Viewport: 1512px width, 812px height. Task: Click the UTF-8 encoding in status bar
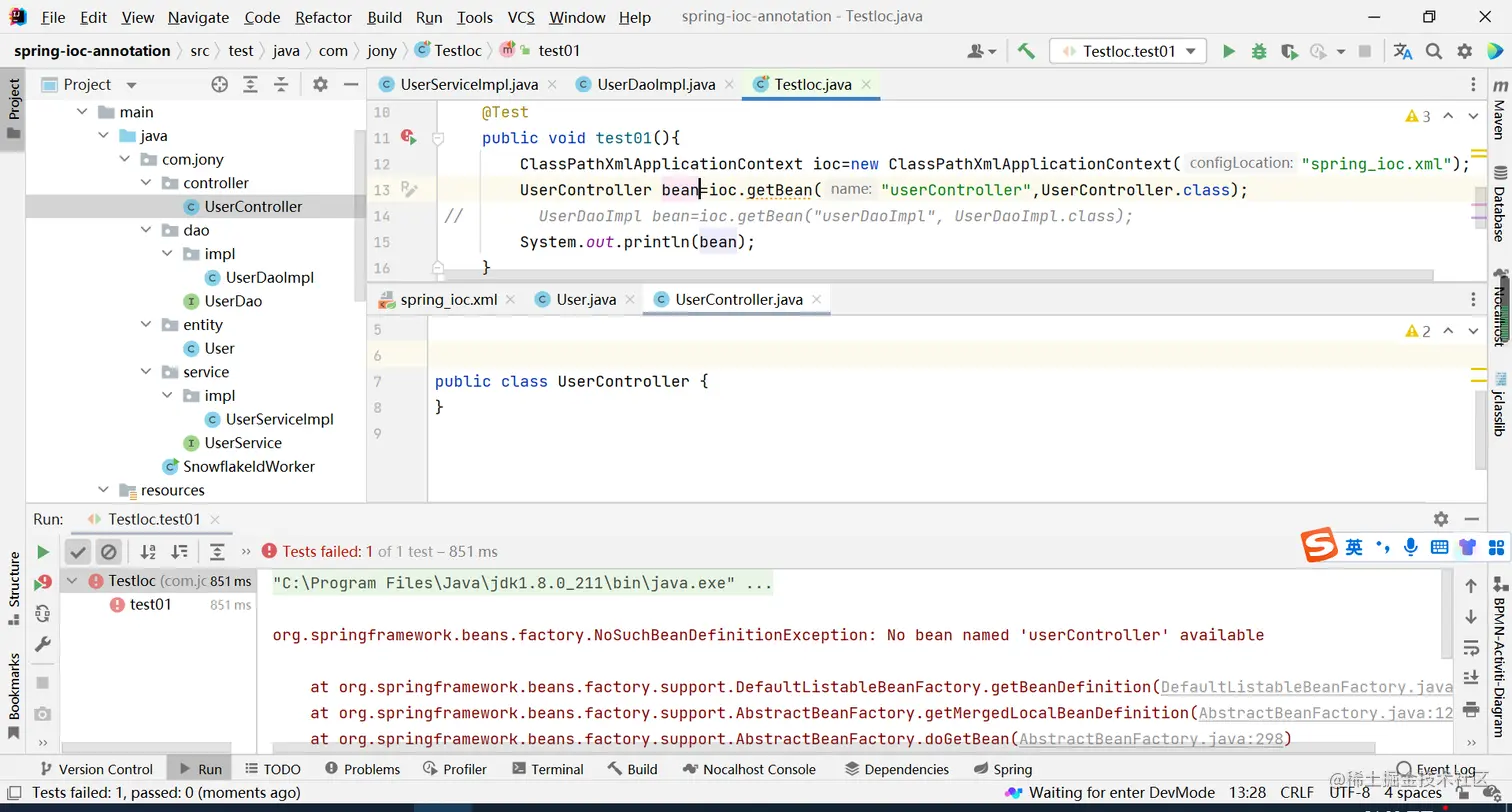(x=1350, y=793)
